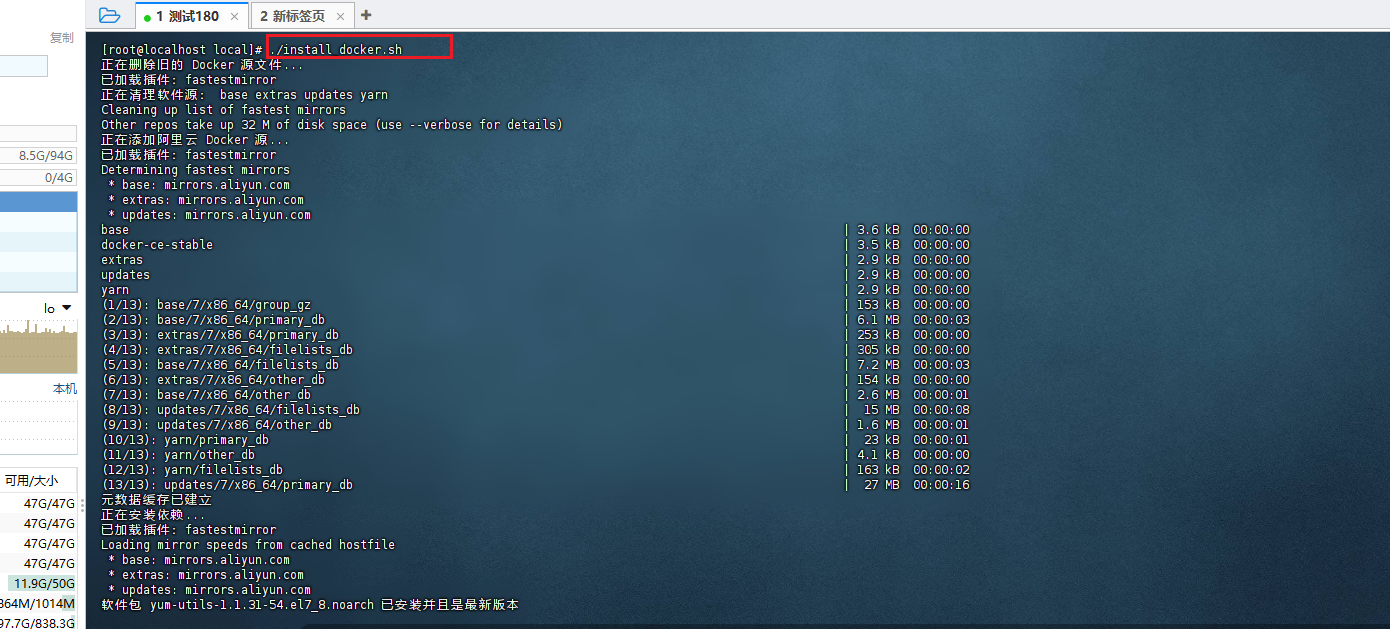Click the 可用/大小 column header
This screenshot has width=1390, height=629.
click(32, 481)
